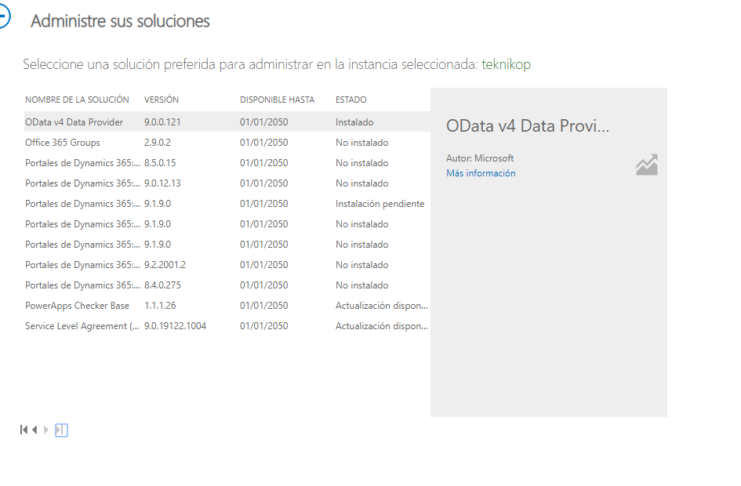Click the Instalado status cell
741x486 pixels.
(354, 122)
